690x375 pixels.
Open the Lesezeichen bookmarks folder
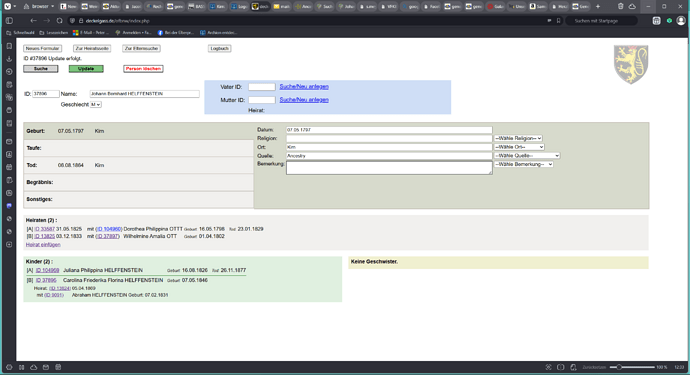[54, 33]
